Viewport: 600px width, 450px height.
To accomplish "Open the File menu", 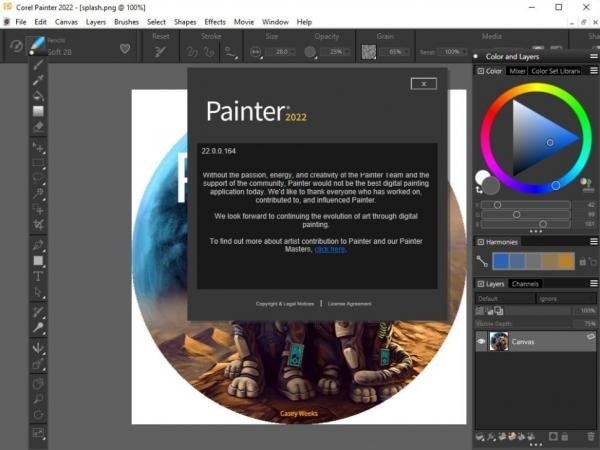I will (21, 22).
